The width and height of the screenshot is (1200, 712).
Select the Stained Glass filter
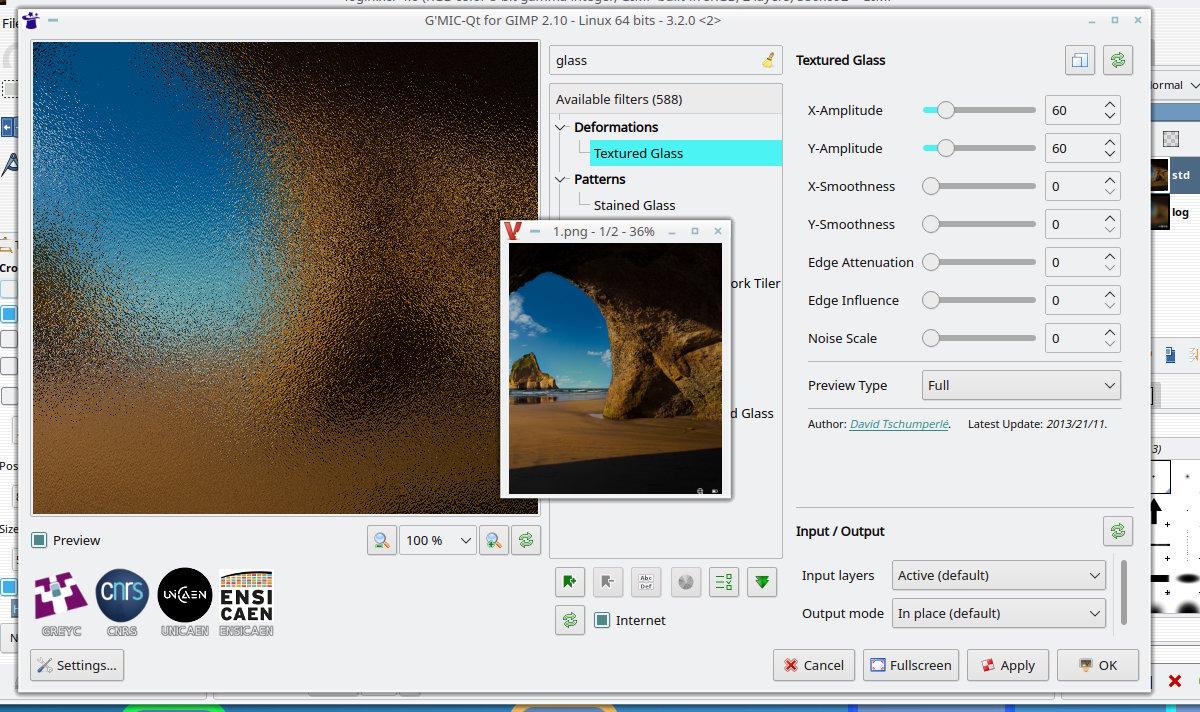[634, 205]
